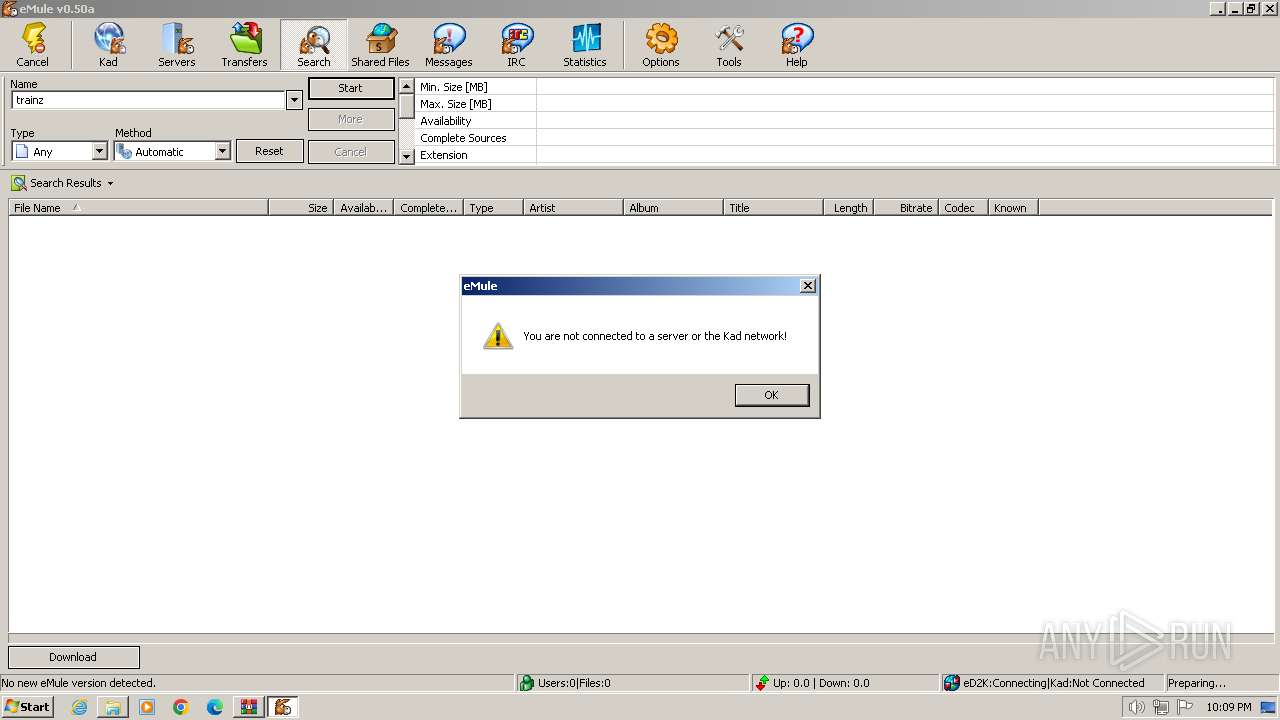
Task: Open the Transfers page
Action: (244, 45)
